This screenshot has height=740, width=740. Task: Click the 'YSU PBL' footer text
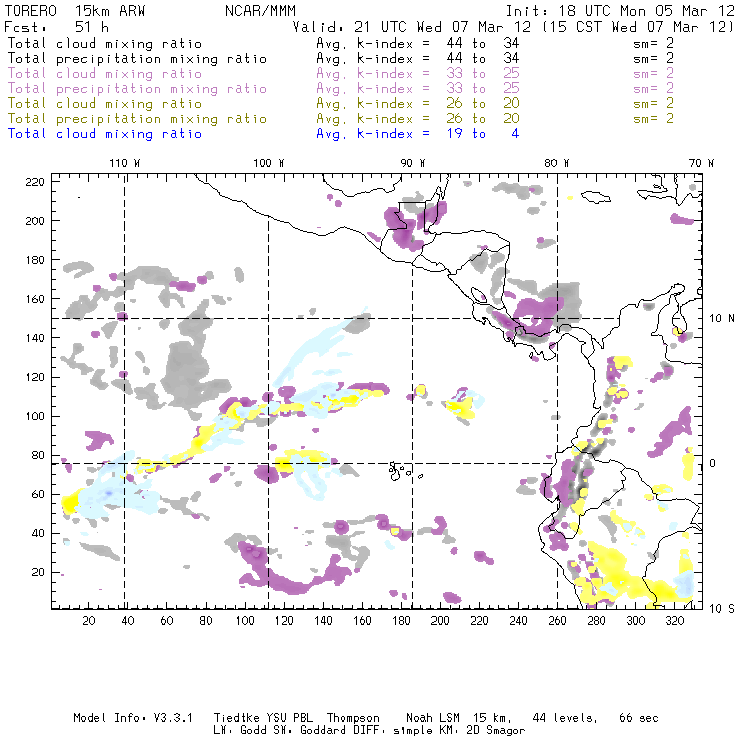289,718
